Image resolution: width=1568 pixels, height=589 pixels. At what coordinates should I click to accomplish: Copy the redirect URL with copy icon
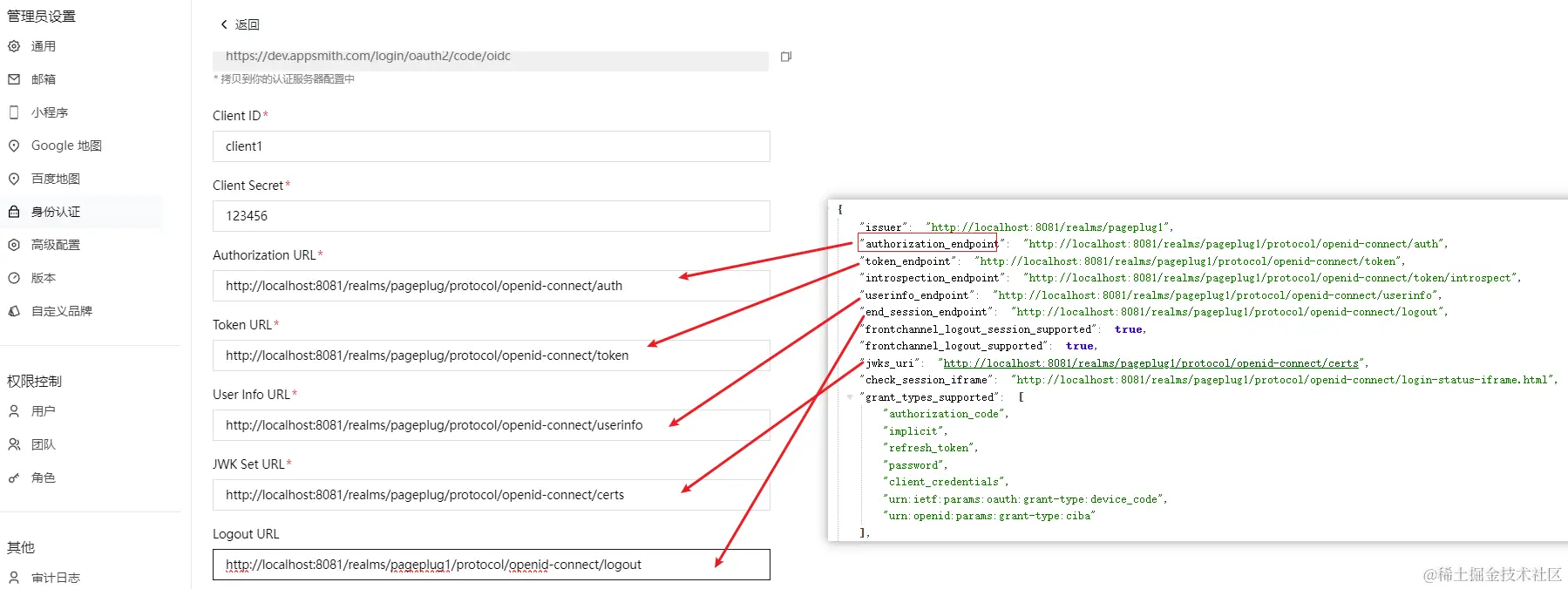786,57
